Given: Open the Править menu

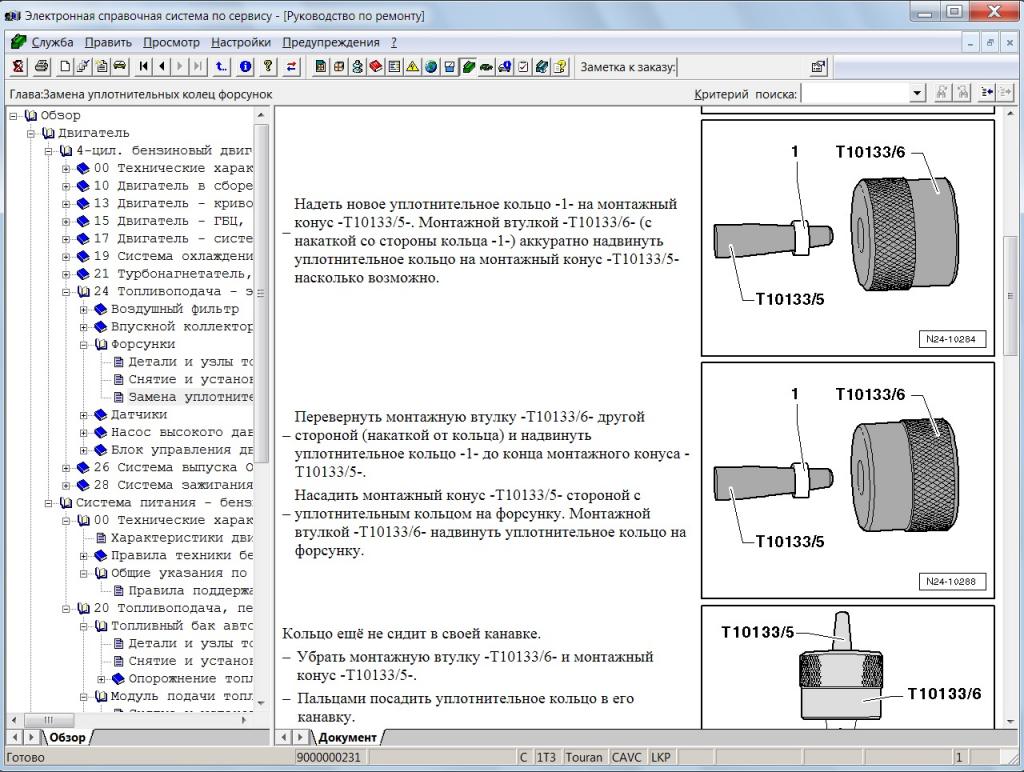Looking at the screenshot, I should pyautogui.click(x=108, y=42).
